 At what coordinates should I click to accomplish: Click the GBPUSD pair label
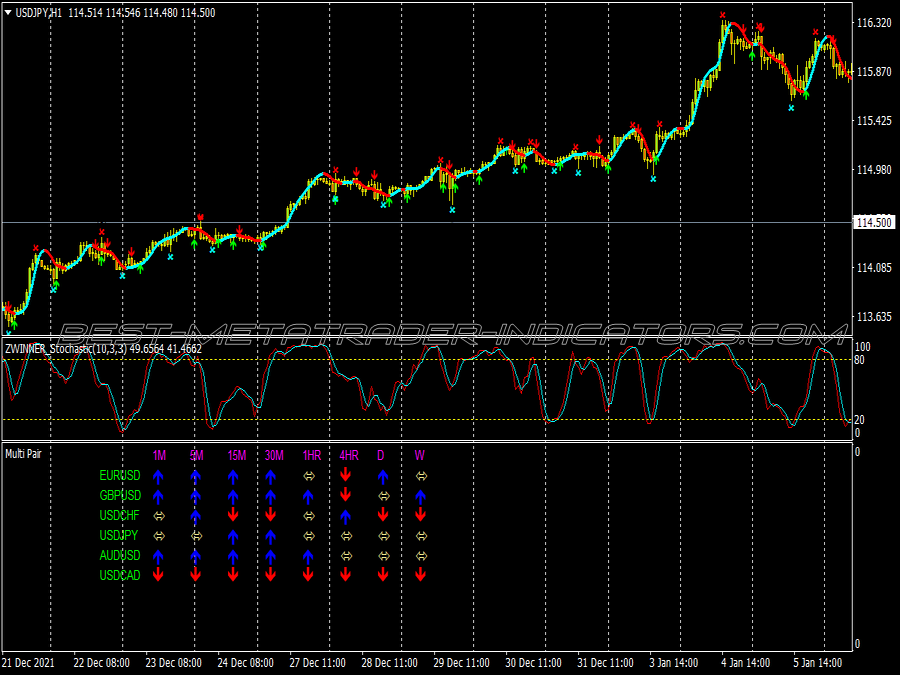pos(121,495)
